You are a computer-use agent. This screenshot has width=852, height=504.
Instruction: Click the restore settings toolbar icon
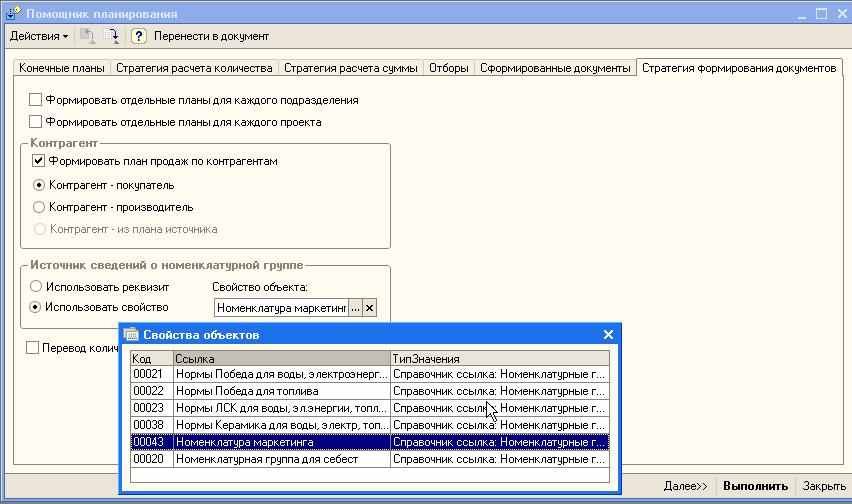pos(113,36)
